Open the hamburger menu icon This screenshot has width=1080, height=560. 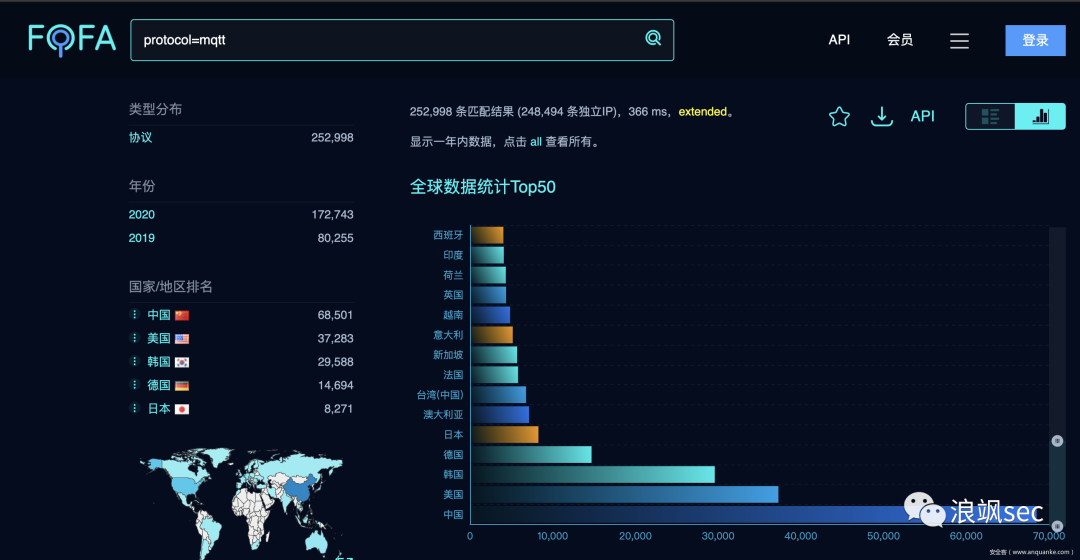pos(959,41)
